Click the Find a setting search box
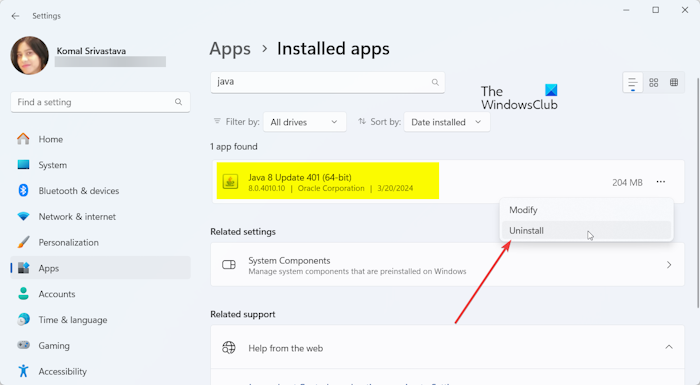The image size is (700, 385). 100,102
